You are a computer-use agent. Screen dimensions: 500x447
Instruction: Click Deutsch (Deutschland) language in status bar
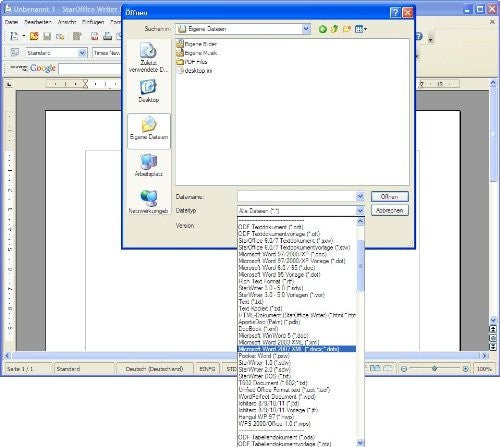(154, 369)
